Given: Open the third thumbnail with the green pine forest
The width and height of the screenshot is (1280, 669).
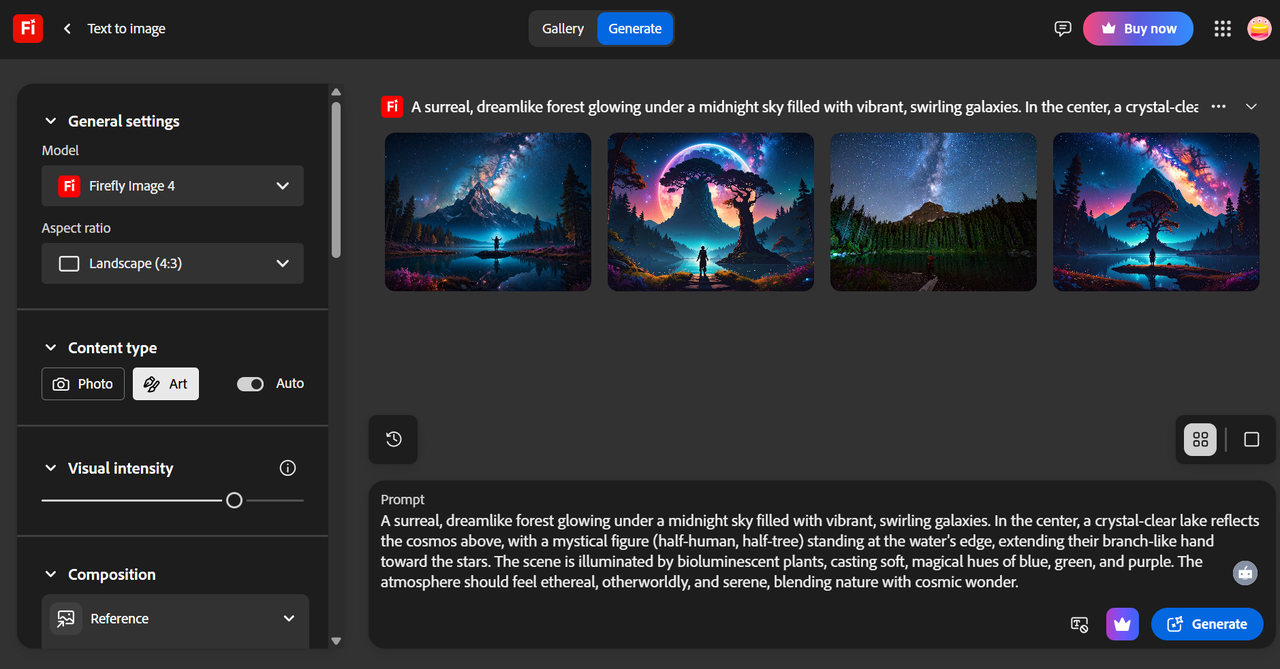Looking at the screenshot, I should point(933,212).
